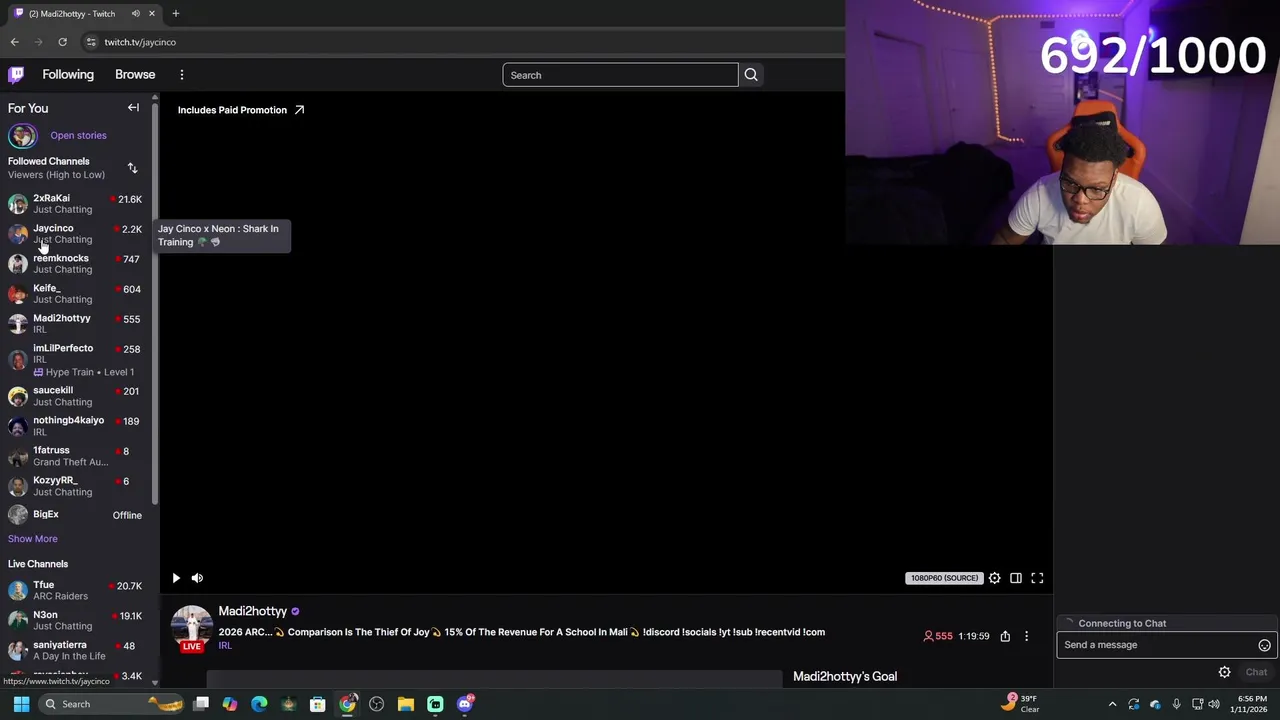The image size is (1280, 720).
Task: Launch Microsoft Edge from the taskbar
Action: click(x=259, y=704)
